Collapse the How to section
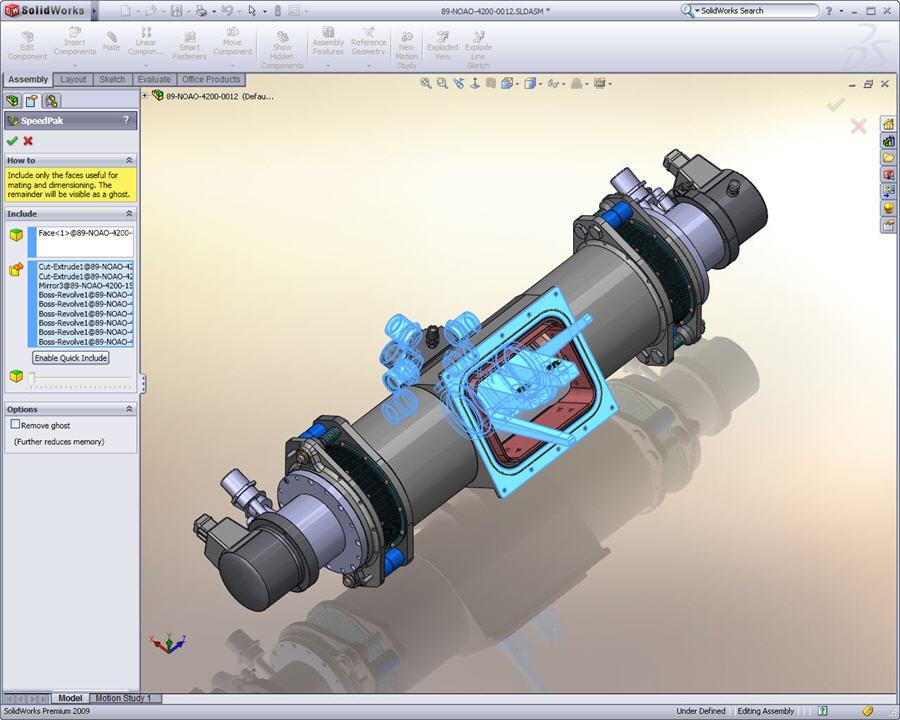Image resolution: width=900 pixels, height=720 pixels. pyautogui.click(x=129, y=160)
